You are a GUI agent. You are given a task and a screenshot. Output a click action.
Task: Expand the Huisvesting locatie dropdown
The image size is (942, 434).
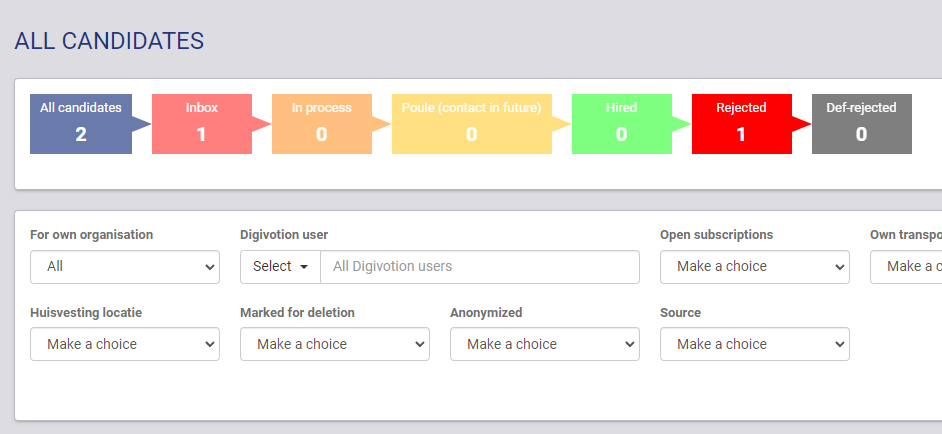click(x=125, y=344)
